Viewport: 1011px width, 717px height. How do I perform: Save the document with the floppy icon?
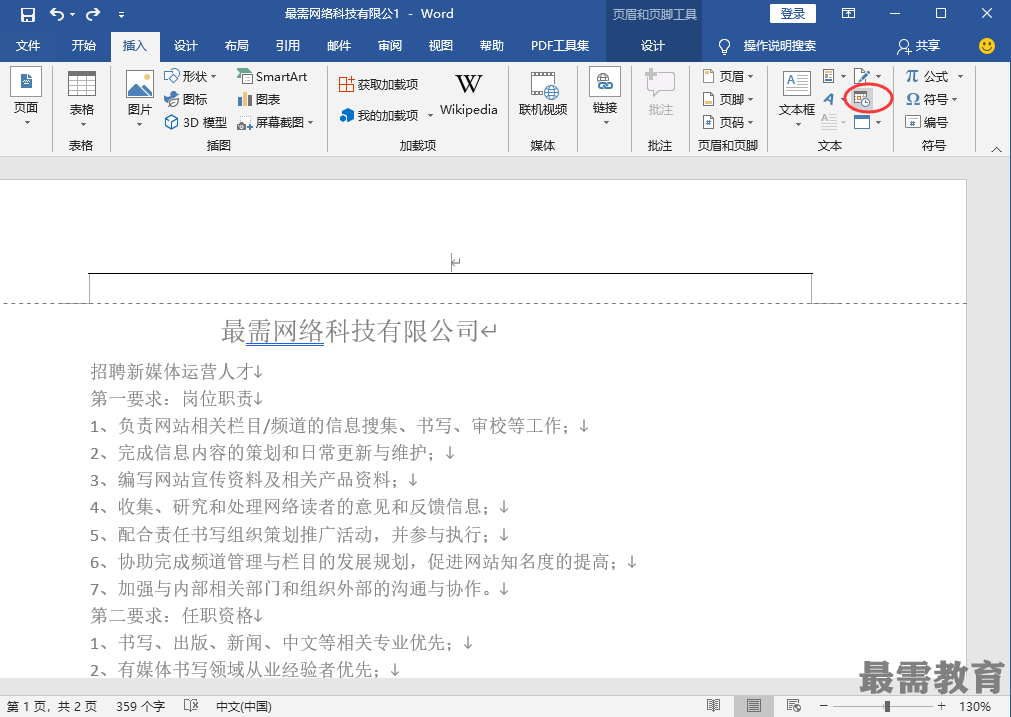click(27, 14)
